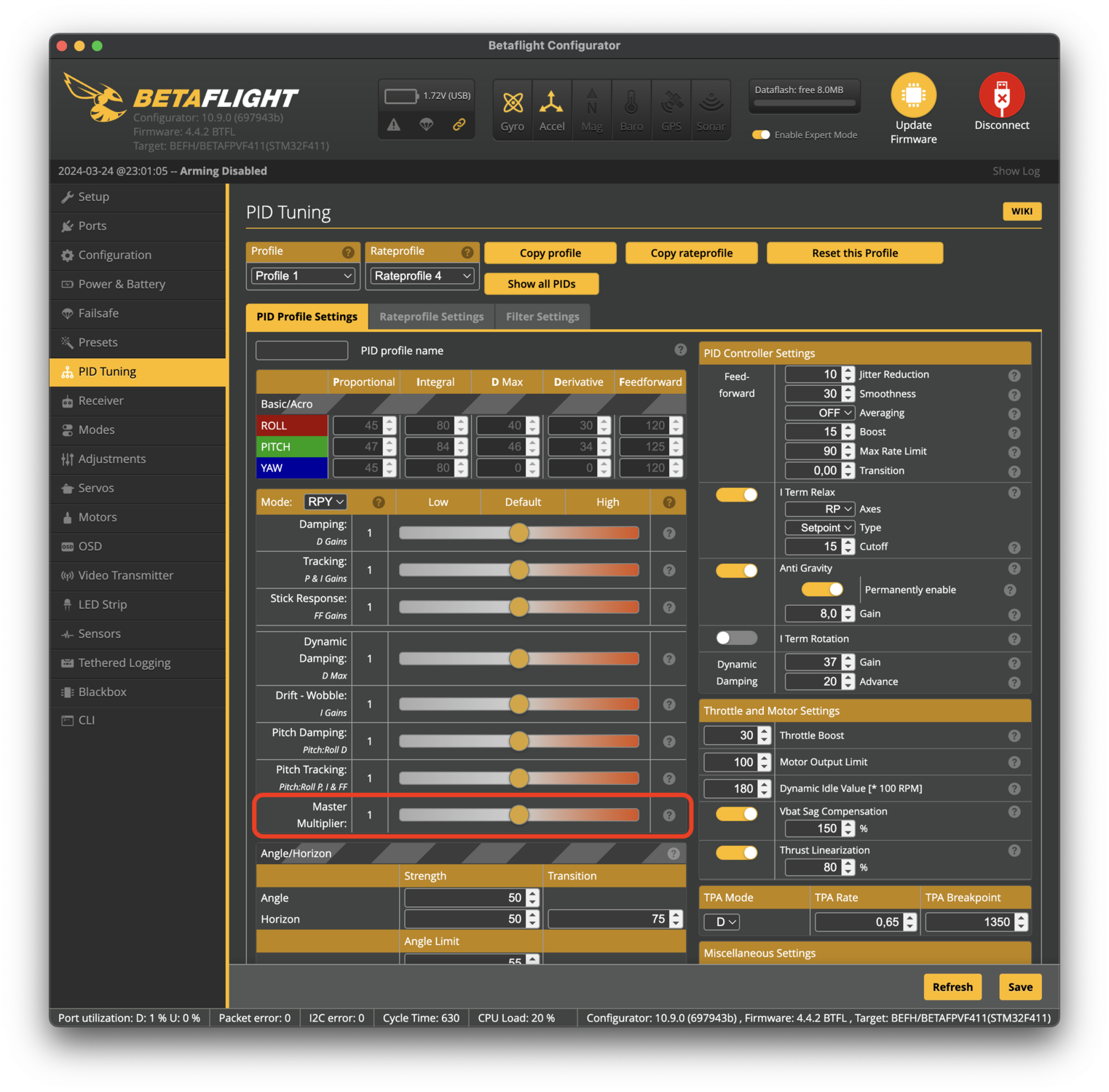Image resolution: width=1109 pixels, height=1092 pixels.
Task: Click the Sonar sensor icon
Action: (711, 103)
